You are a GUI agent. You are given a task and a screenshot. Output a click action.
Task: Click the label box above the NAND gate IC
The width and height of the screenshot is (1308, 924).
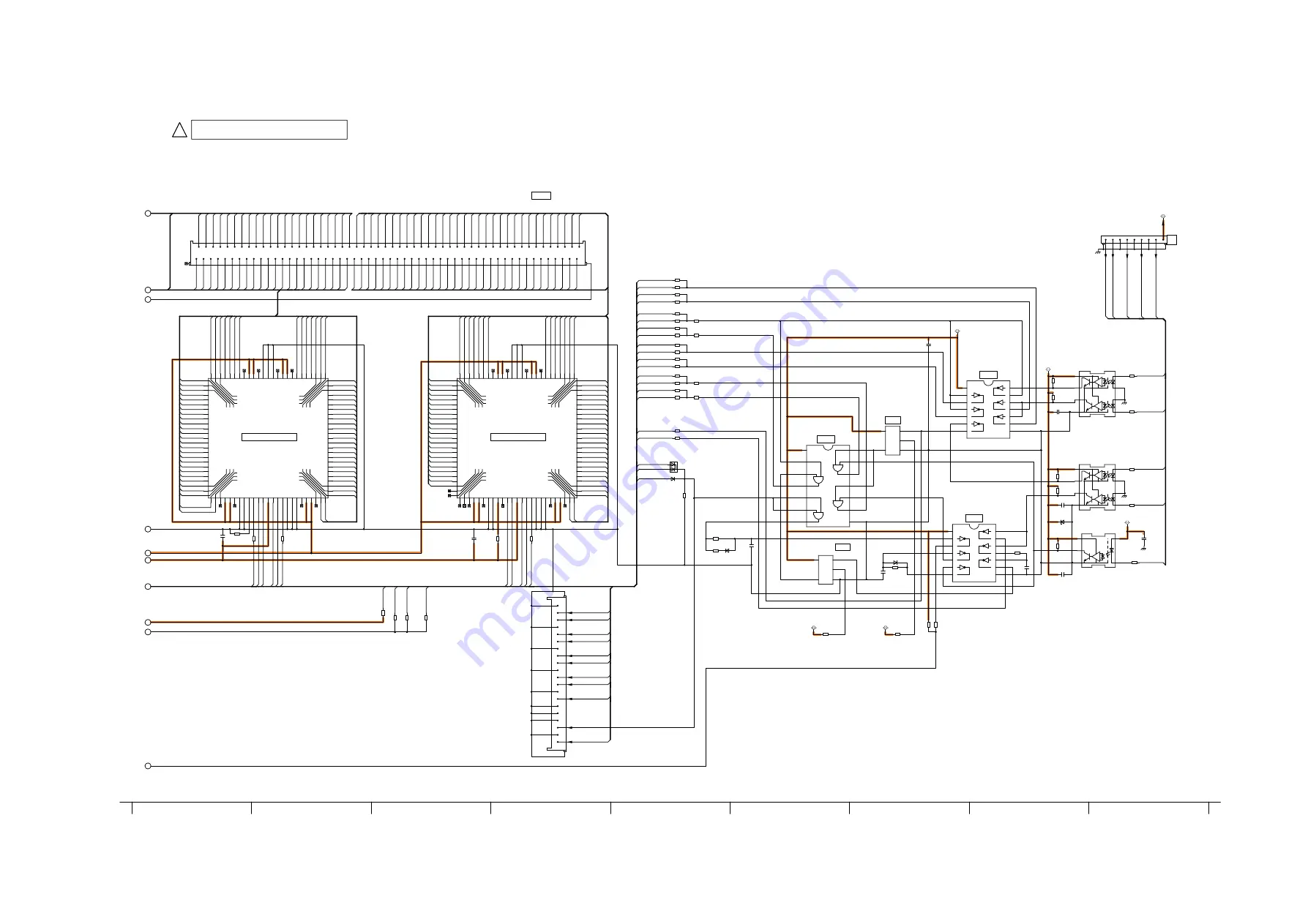pyautogui.click(x=826, y=439)
